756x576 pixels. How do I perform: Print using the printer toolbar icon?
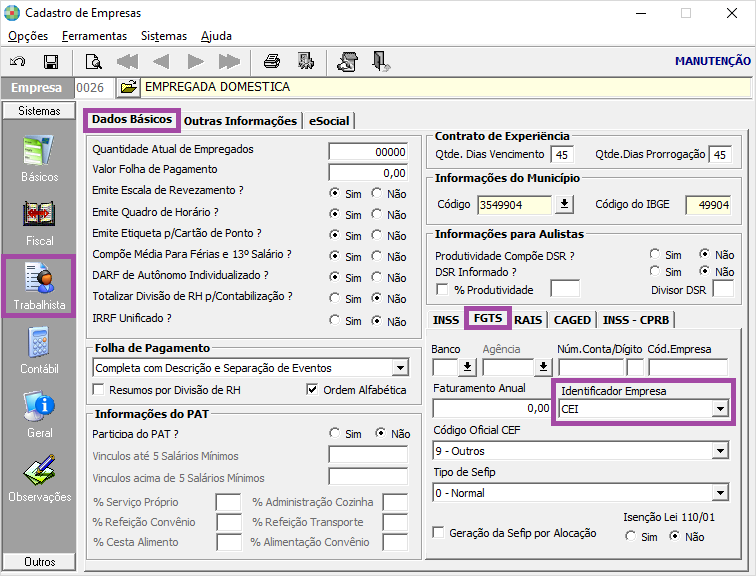coord(272,62)
